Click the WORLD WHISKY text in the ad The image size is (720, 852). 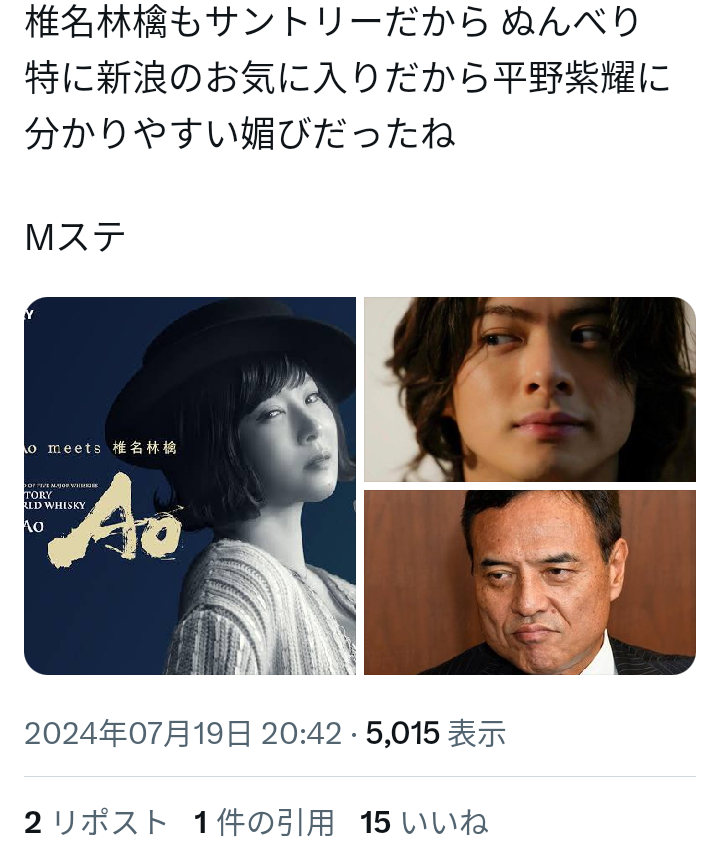(55, 505)
